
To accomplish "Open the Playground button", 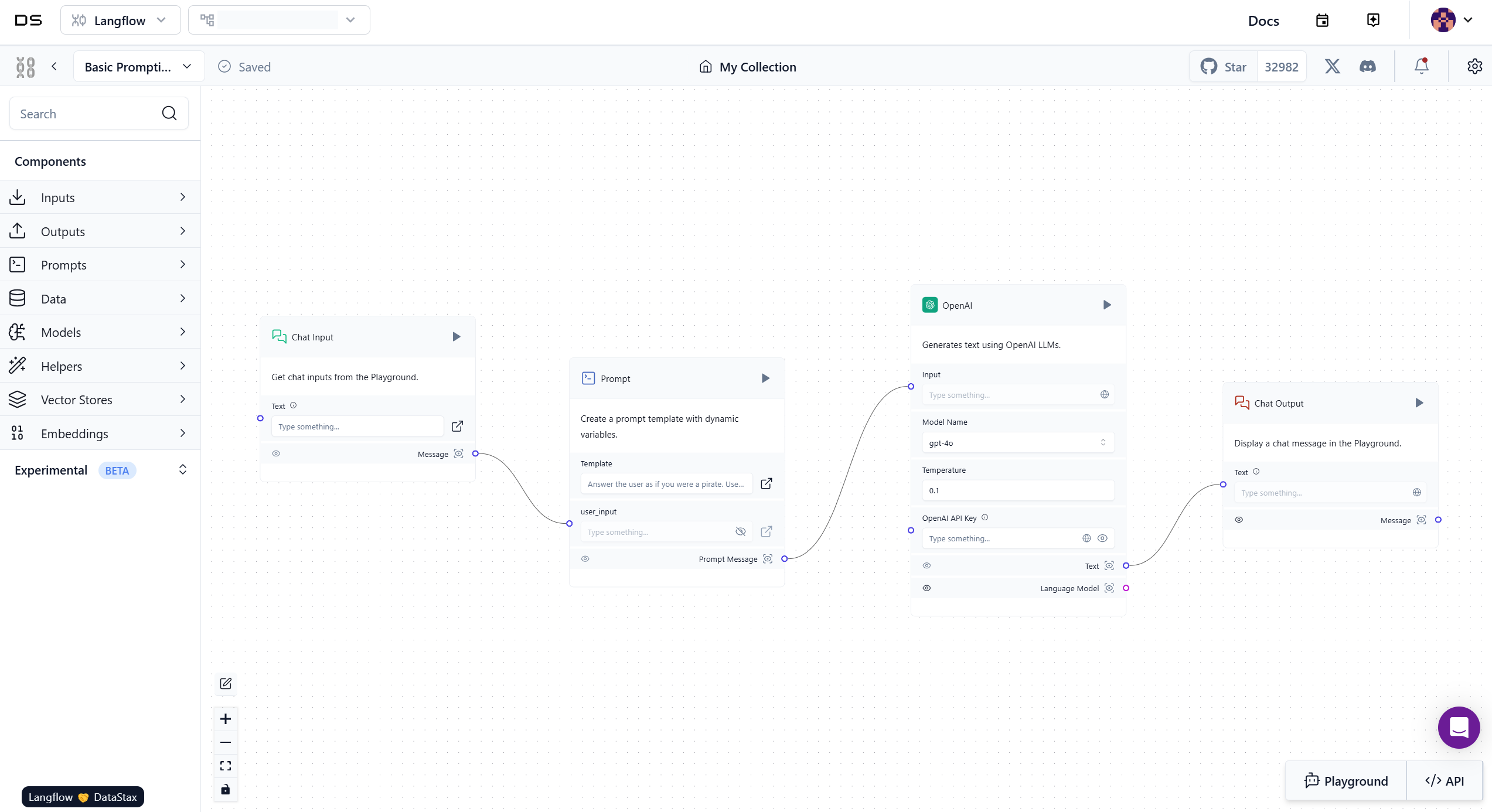I will 1346,781.
